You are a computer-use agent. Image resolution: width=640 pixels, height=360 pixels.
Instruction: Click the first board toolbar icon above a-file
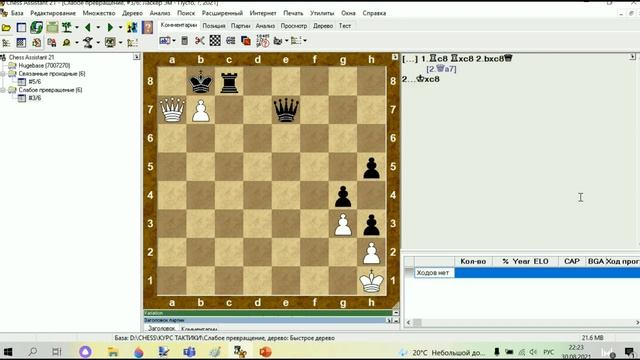coord(164,40)
